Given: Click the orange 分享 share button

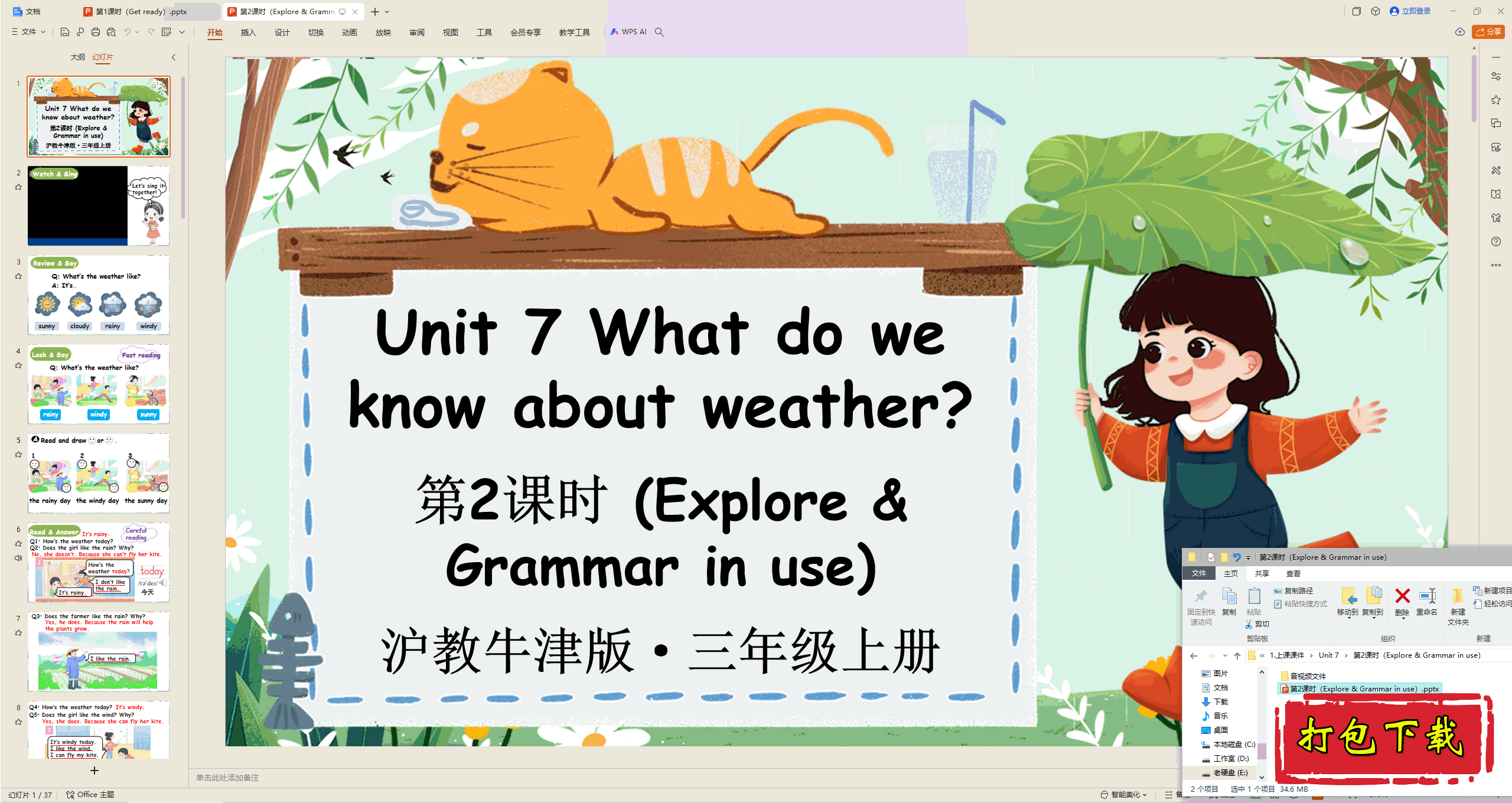Looking at the screenshot, I should coord(1488,32).
